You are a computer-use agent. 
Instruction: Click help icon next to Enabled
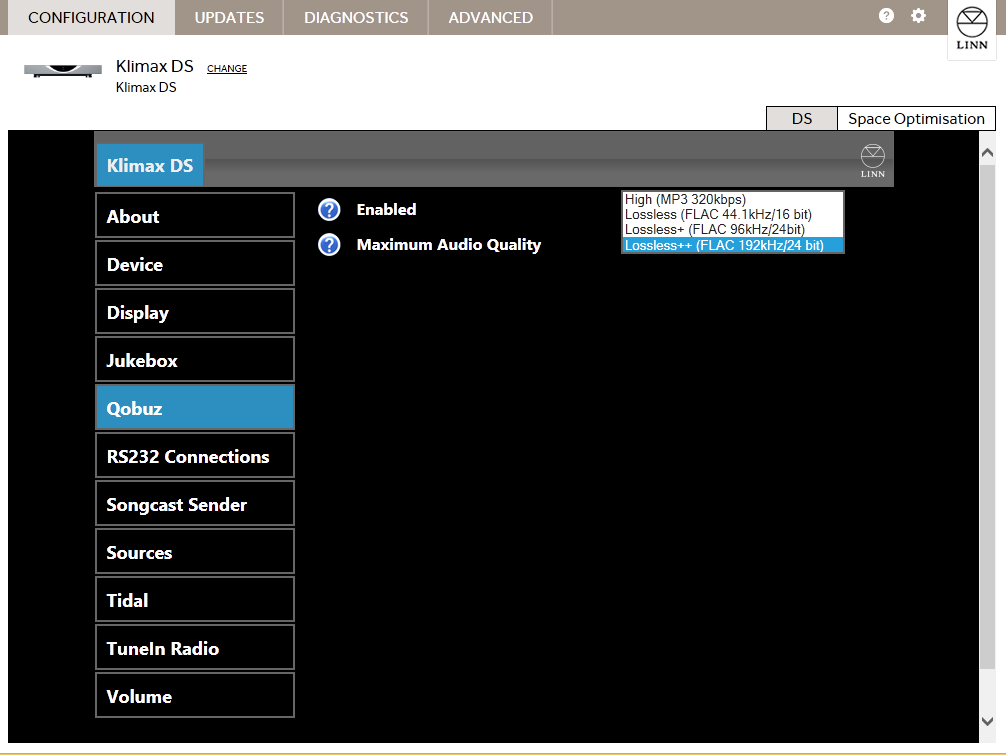[x=329, y=210]
